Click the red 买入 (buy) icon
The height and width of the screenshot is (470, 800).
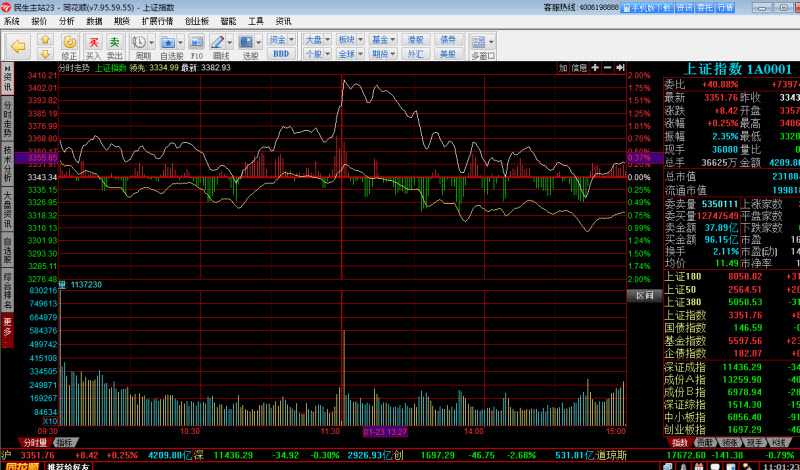click(93, 46)
